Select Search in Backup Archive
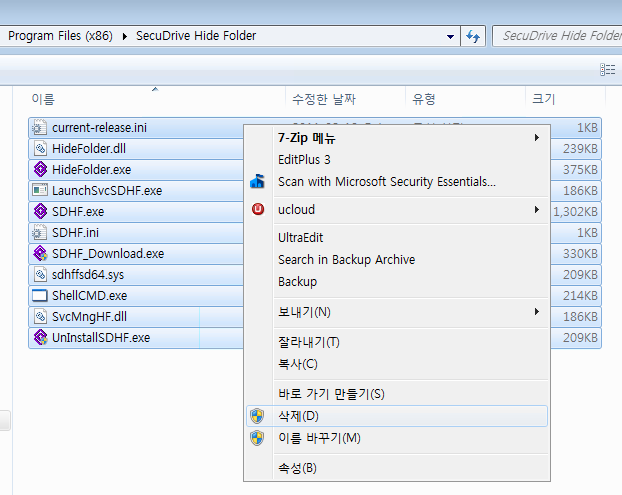 (x=397, y=259)
